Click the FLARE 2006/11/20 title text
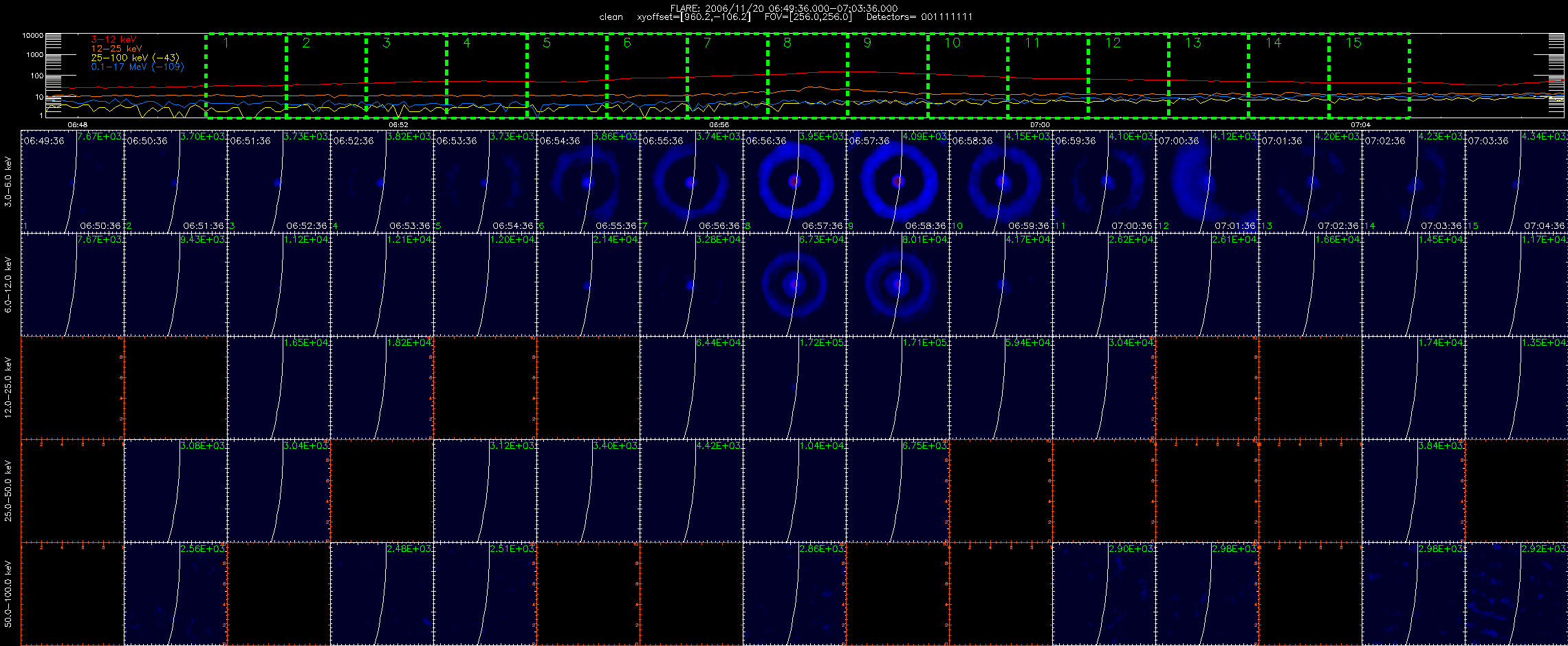The height and width of the screenshot is (646, 1568). (784, 8)
